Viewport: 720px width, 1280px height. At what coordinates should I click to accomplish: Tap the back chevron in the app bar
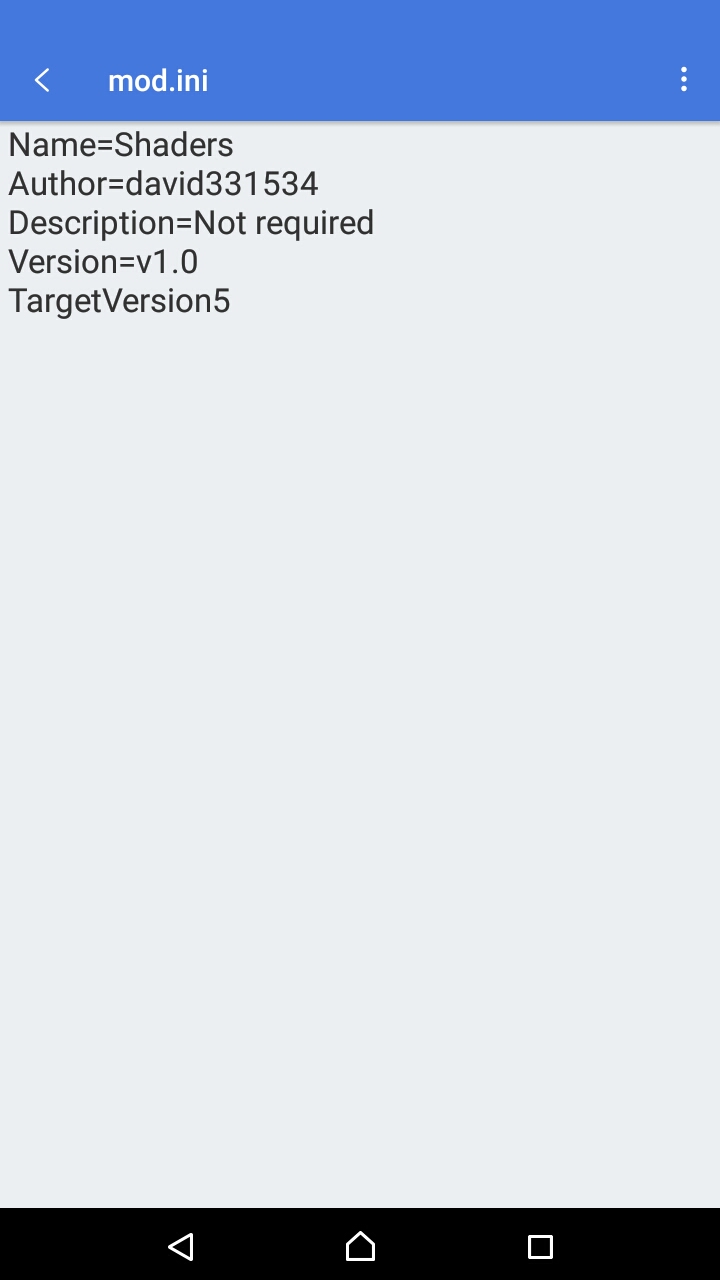[42, 80]
